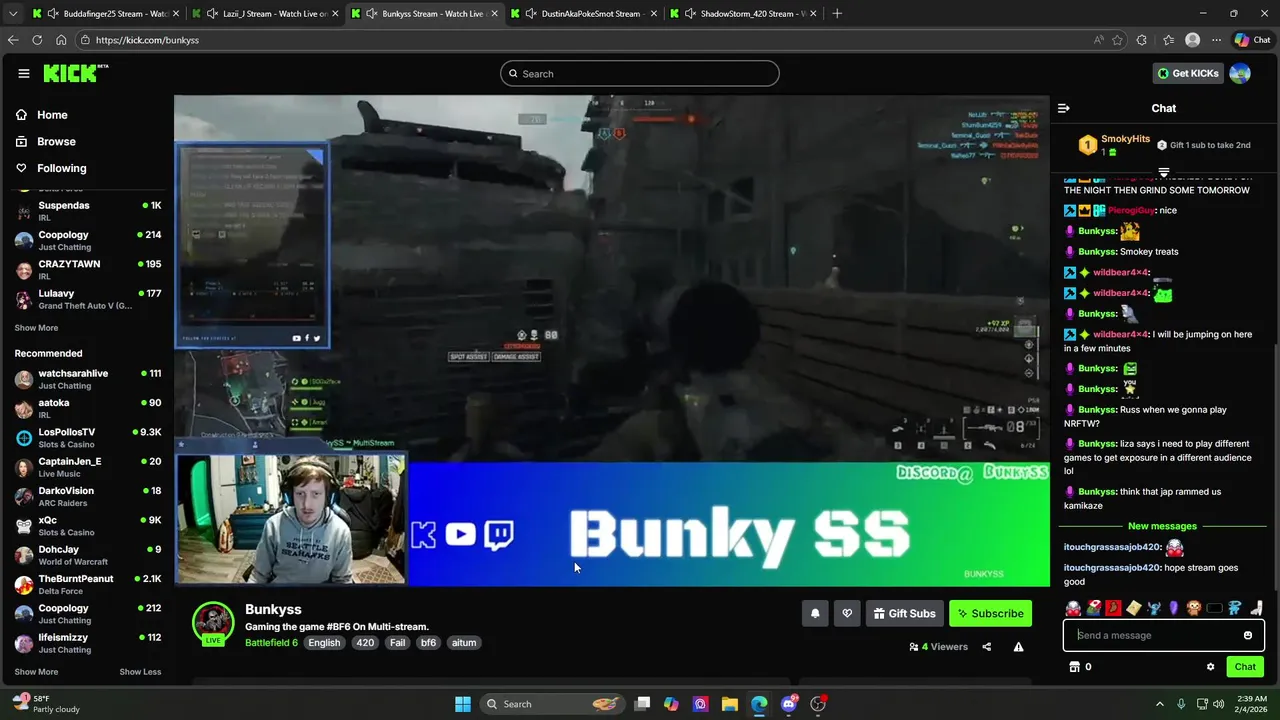Screen dimensions: 1280x720
Task: Open chat settings gear icon
Action: coord(1210,667)
